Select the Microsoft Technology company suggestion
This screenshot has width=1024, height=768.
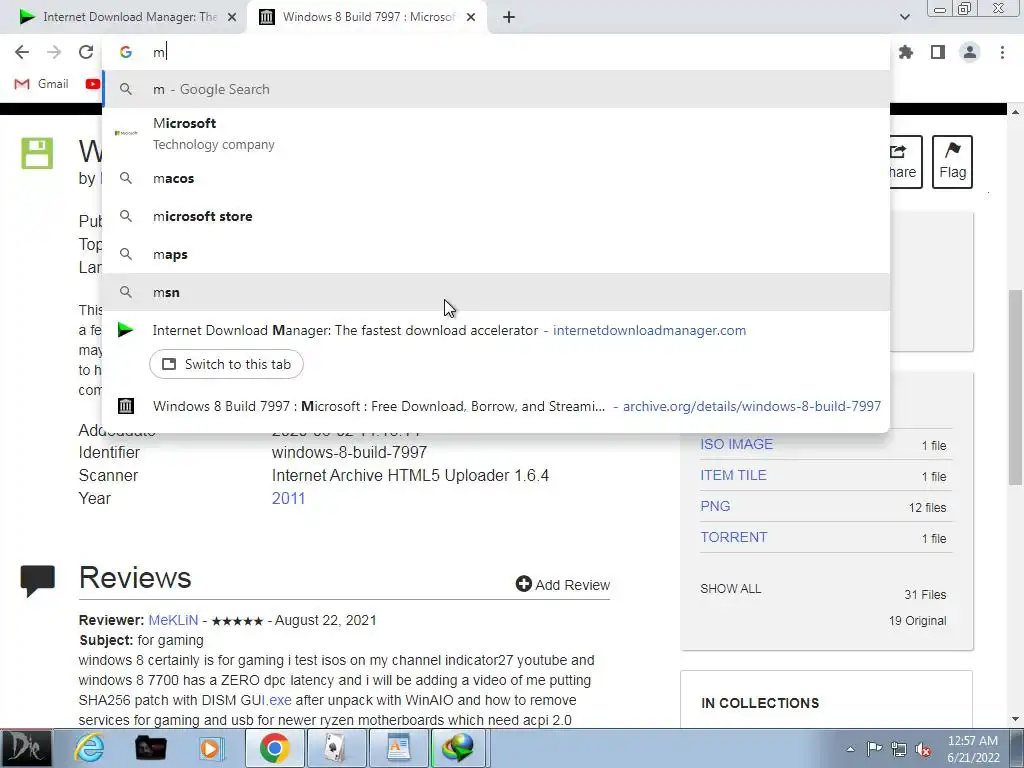[496, 133]
